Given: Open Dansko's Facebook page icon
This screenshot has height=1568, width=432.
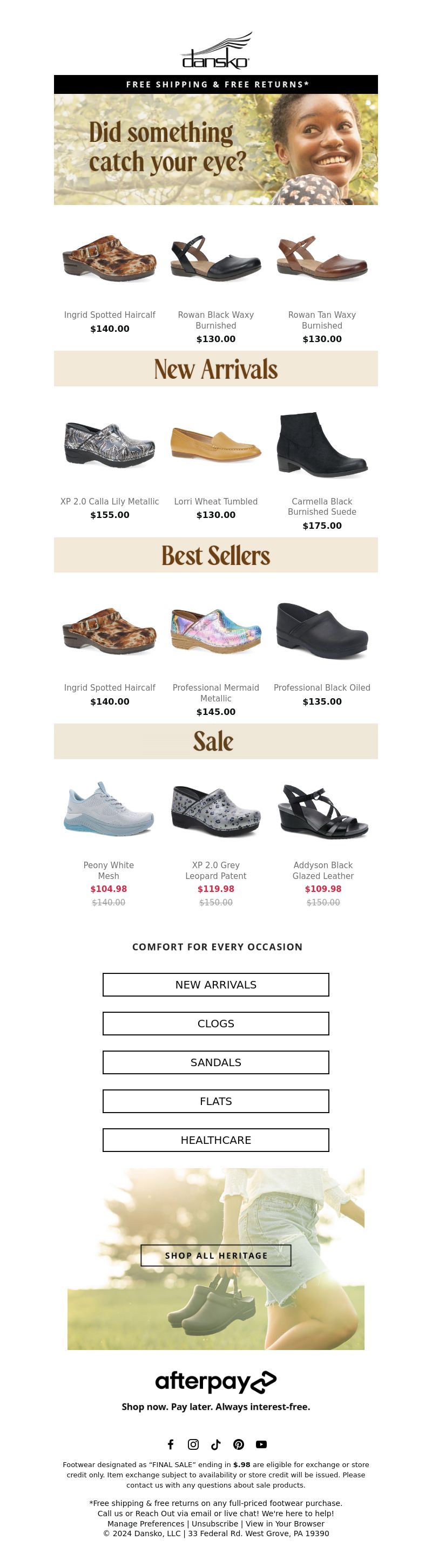Looking at the screenshot, I should [171, 1444].
